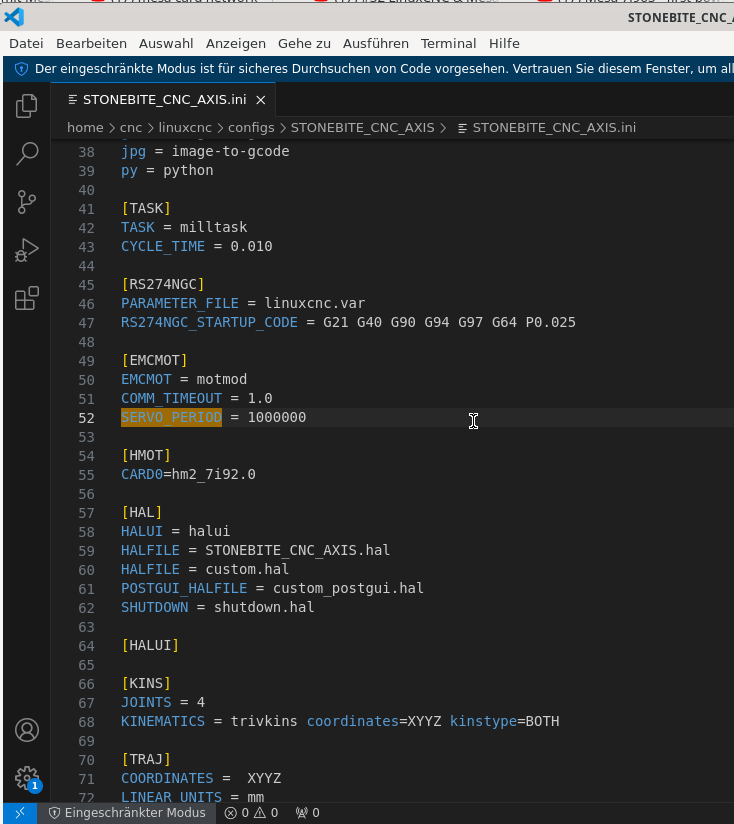Viewport: 734px width, 824px height.
Task: Click 'cnc' in the breadcrumb path
Action: 130,128
